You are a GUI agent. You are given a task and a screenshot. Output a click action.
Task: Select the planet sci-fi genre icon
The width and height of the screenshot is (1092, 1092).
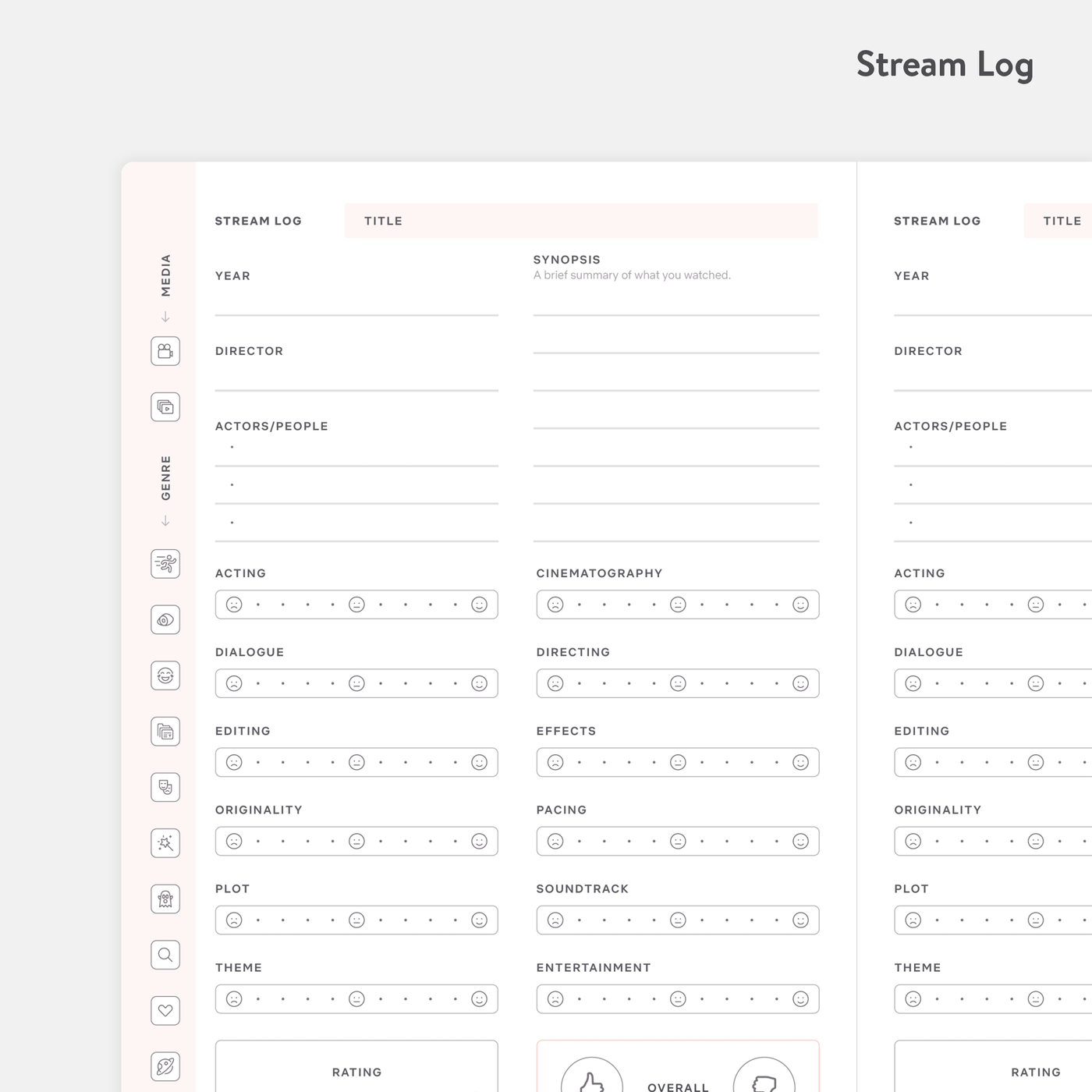tap(165, 1066)
